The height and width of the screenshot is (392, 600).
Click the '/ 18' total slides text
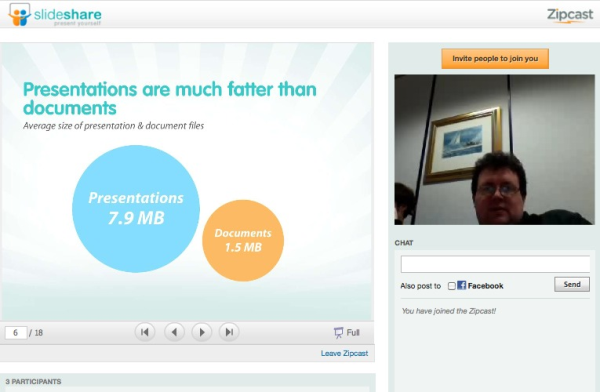coord(36,333)
